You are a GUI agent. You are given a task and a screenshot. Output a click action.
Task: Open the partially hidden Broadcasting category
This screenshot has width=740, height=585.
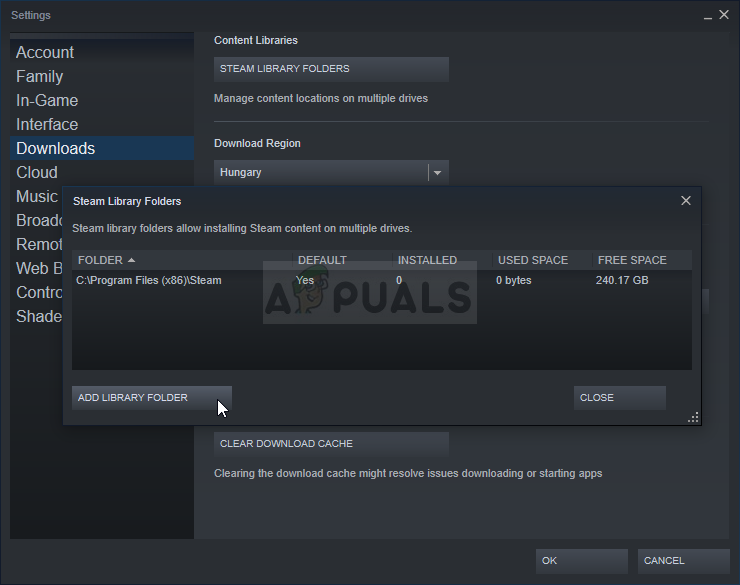[x=37, y=220]
